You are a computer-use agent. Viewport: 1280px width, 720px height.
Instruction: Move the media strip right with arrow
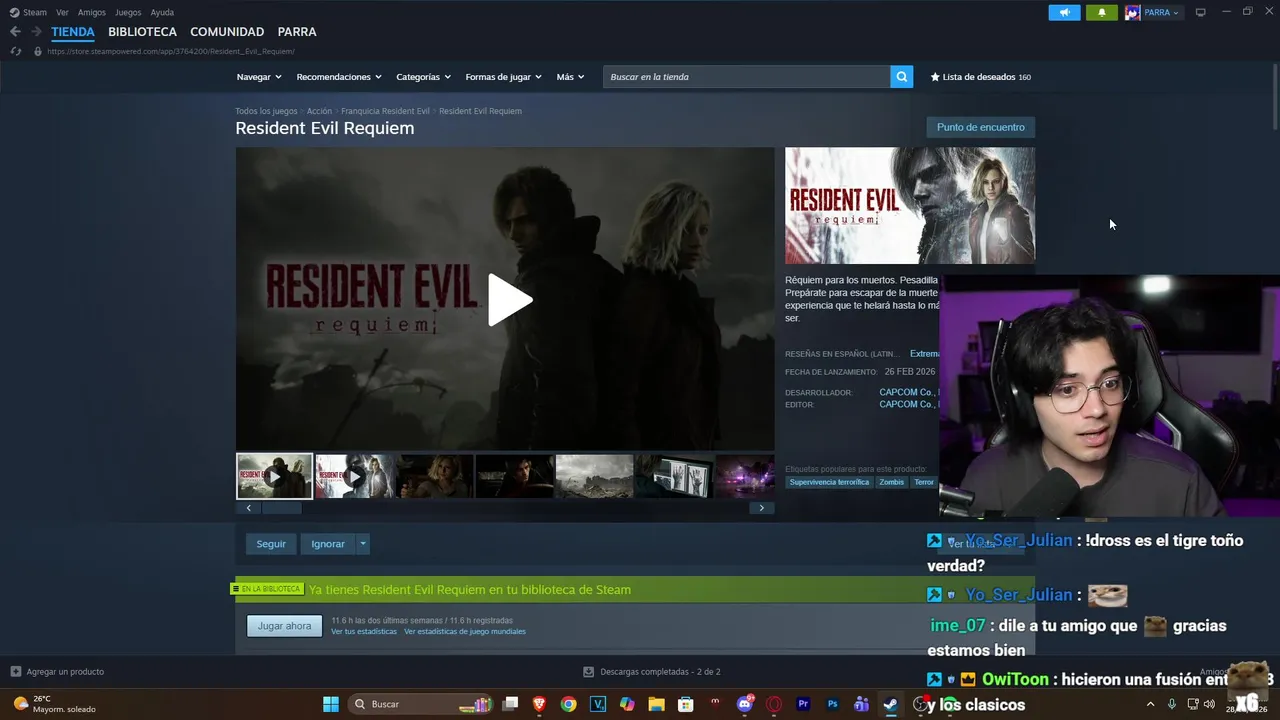click(761, 508)
